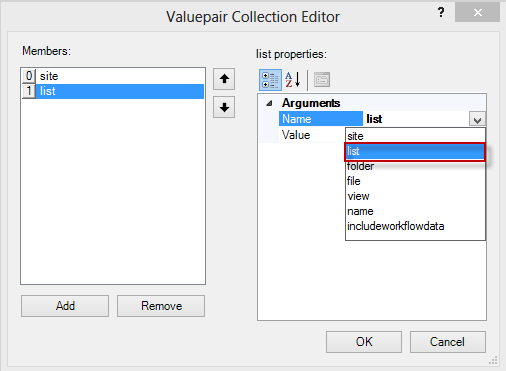Select member 1 'list' in Members list

click(x=113, y=91)
